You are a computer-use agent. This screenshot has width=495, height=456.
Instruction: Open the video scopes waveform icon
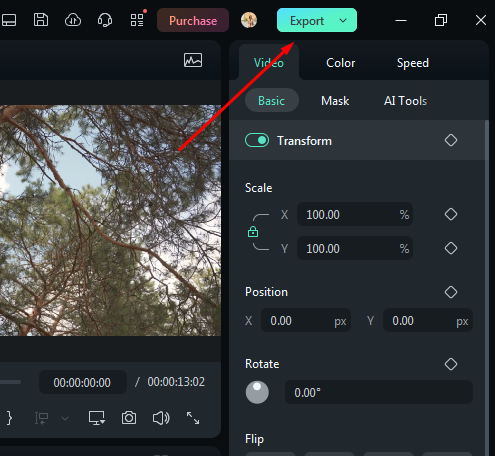click(x=193, y=60)
